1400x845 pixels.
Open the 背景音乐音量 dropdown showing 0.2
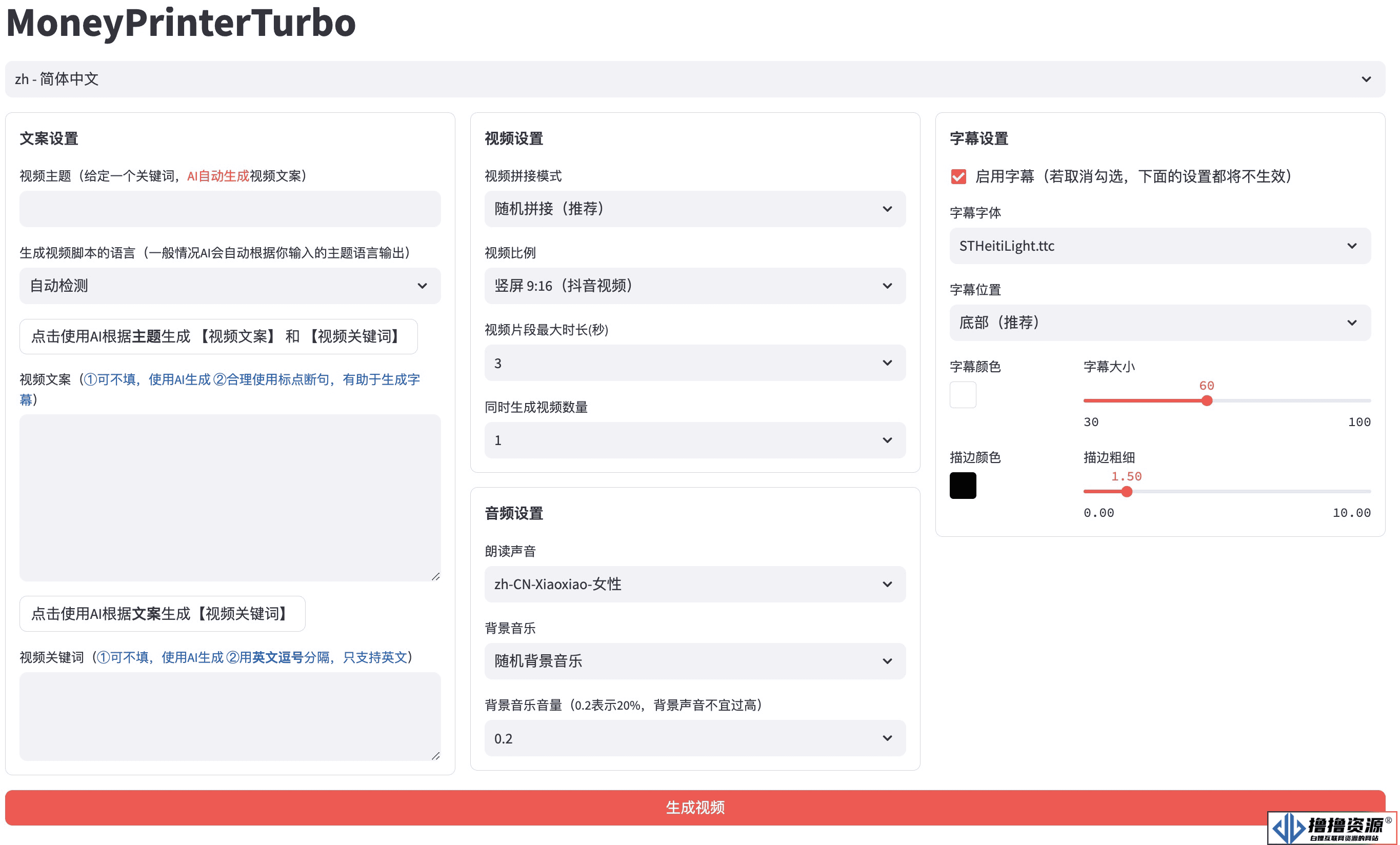pyautogui.click(x=695, y=738)
